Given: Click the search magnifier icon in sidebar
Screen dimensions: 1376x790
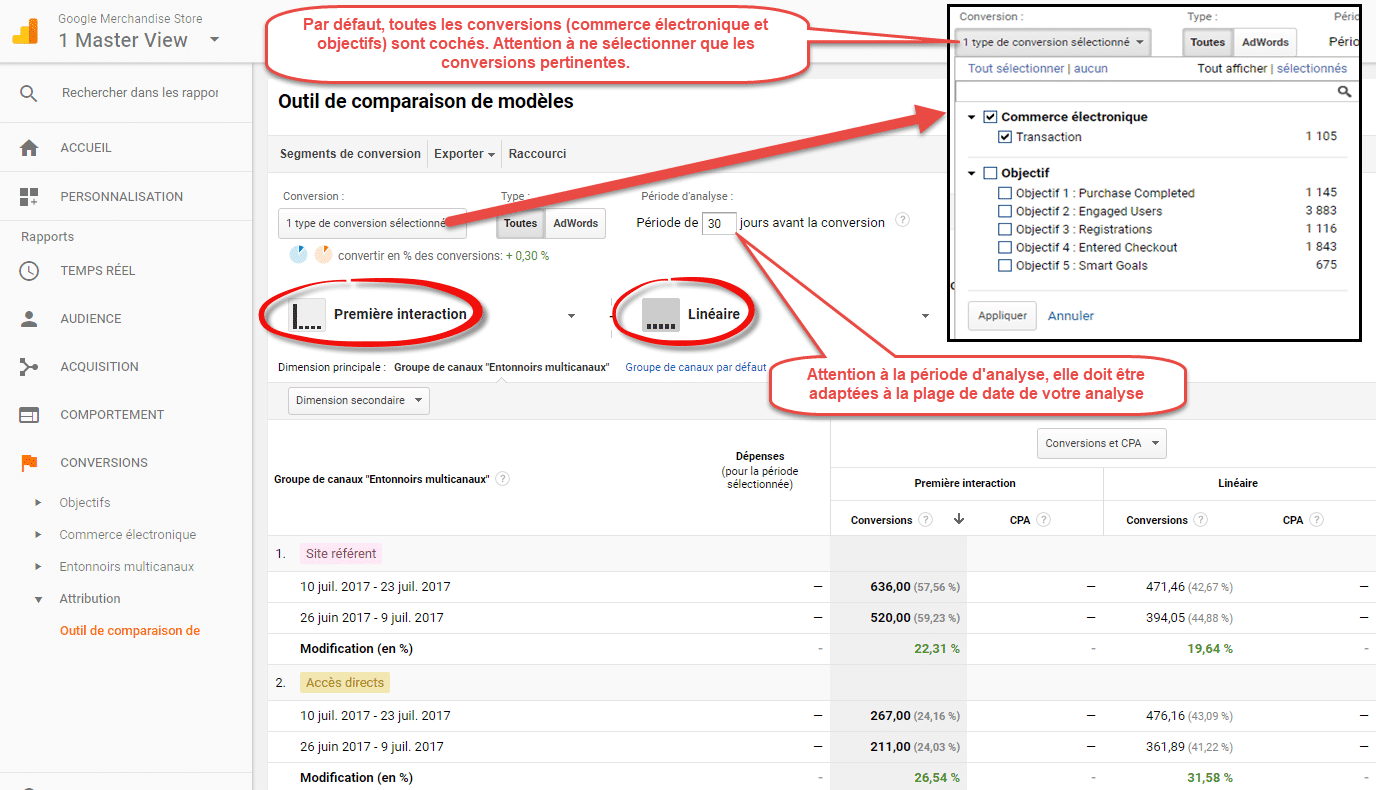Looking at the screenshot, I should [28, 93].
